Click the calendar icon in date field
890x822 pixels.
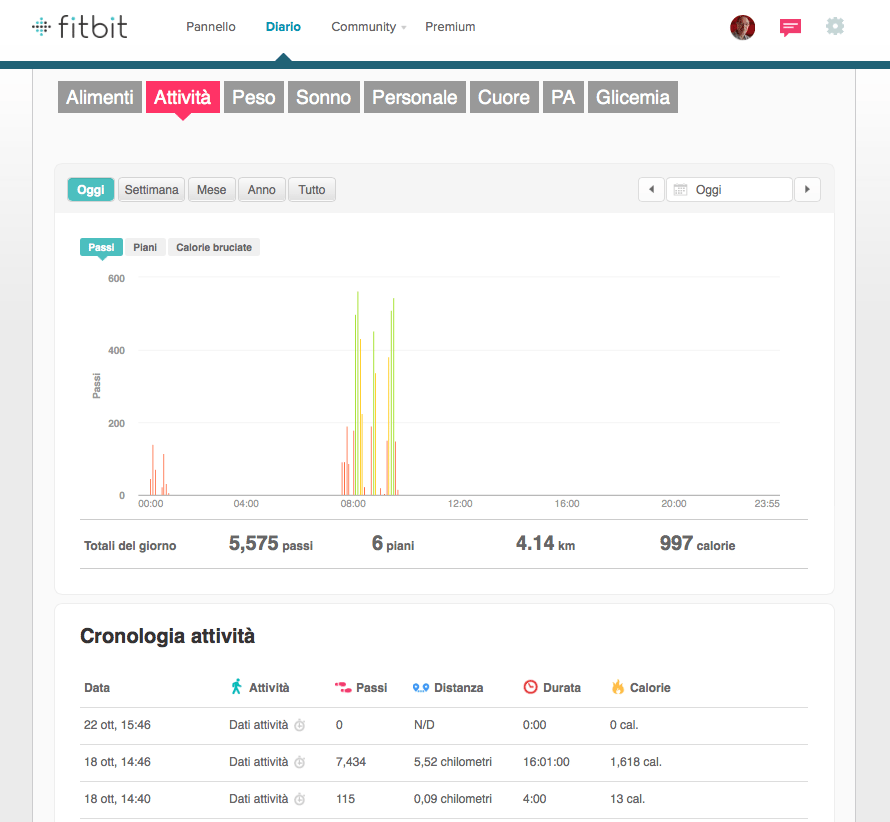[x=681, y=190]
